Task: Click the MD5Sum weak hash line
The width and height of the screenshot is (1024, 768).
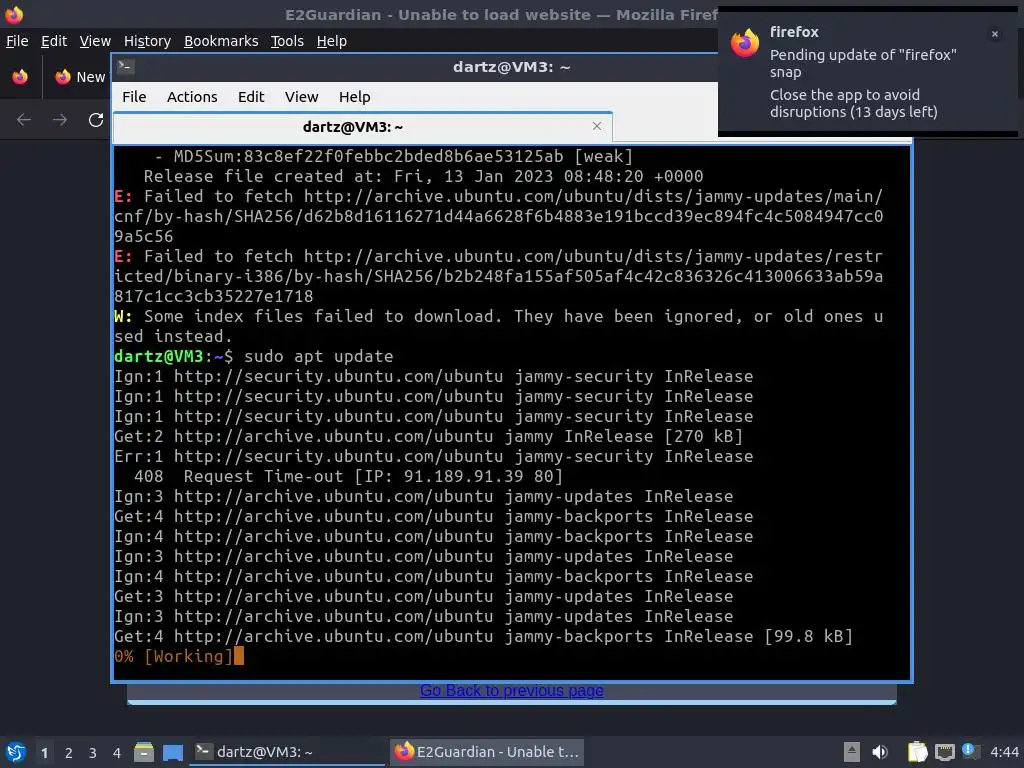Action: coord(394,156)
